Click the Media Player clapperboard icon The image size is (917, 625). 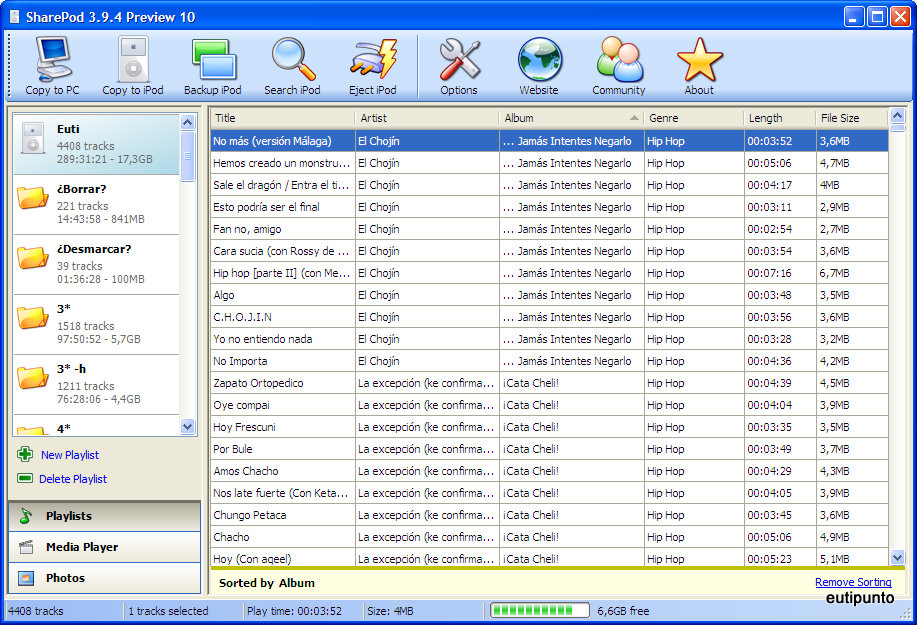click(x=26, y=547)
